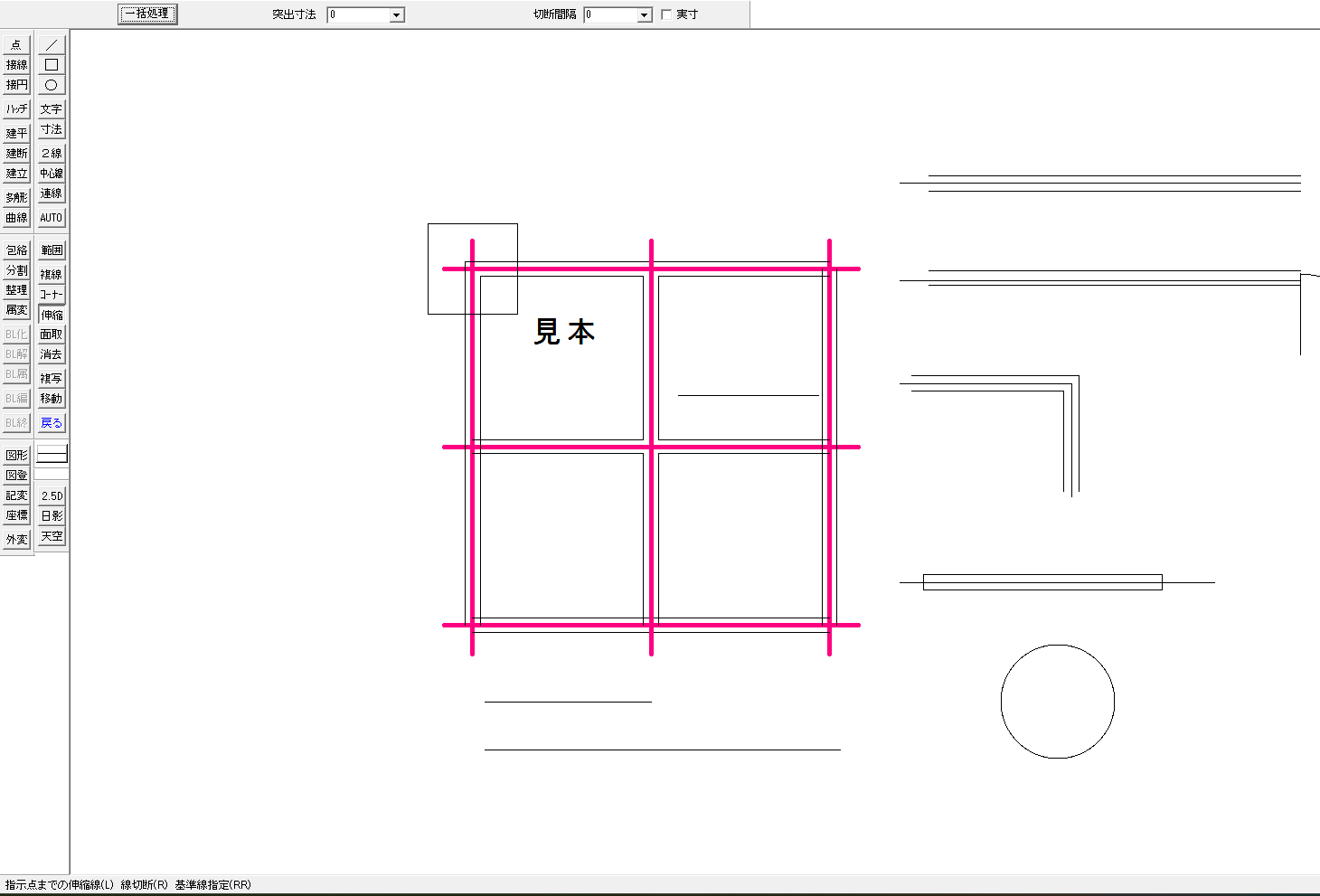Click the 戻る undo button
The image size is (1320, 896).
52,422
